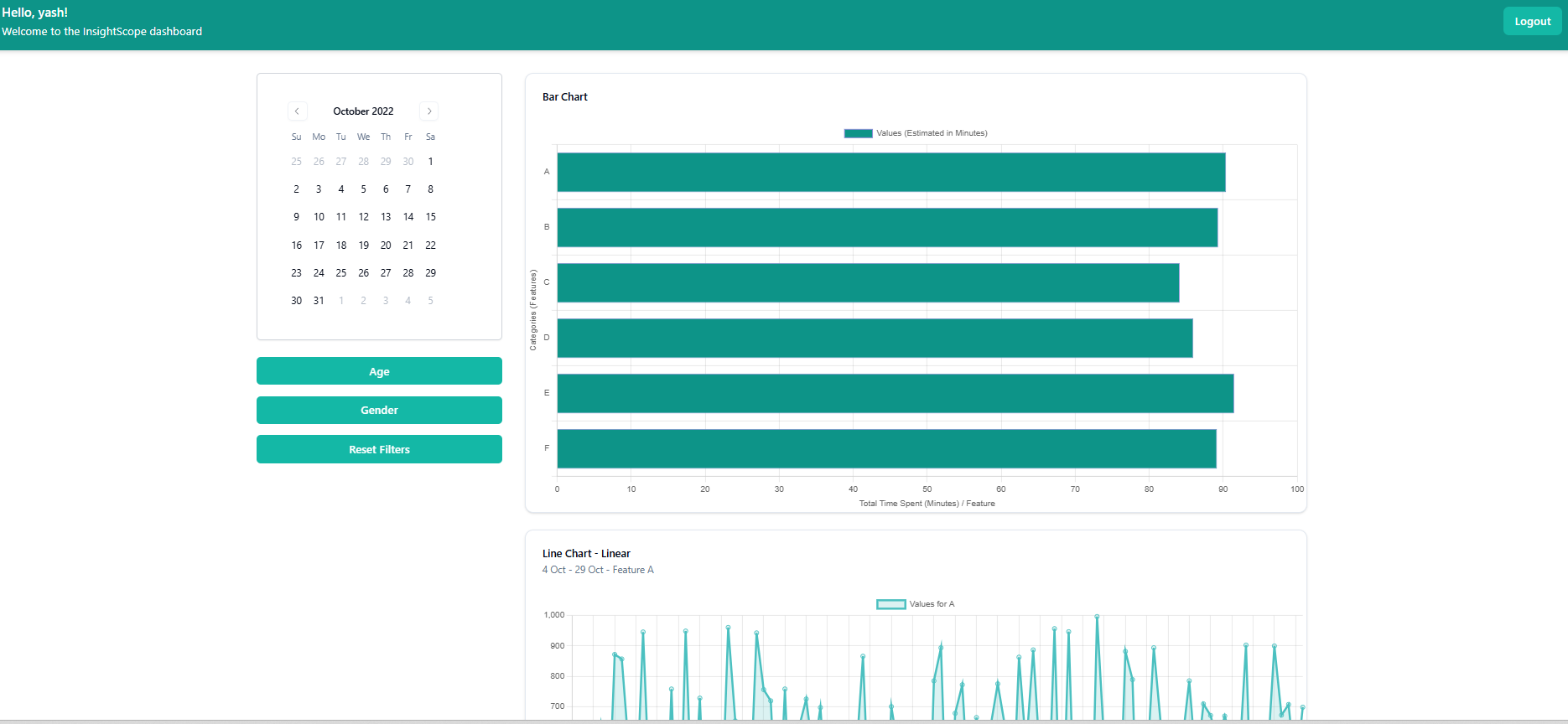Toggle the bar chart Values legend
Viewport: 1568px width, 724px height.
(x=915, y=133)
